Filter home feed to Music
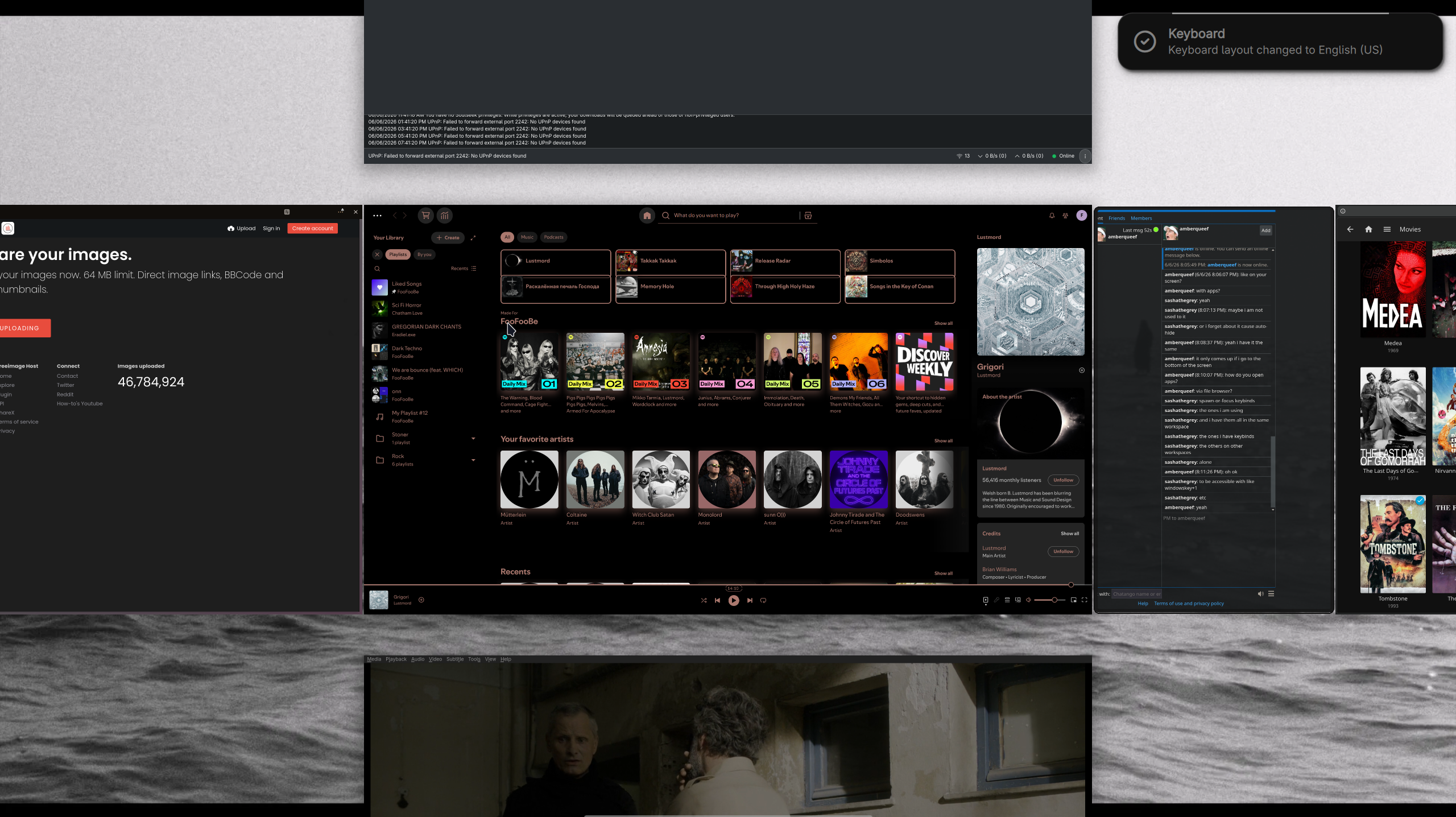 pyautogui.click(x=527, y=237)
